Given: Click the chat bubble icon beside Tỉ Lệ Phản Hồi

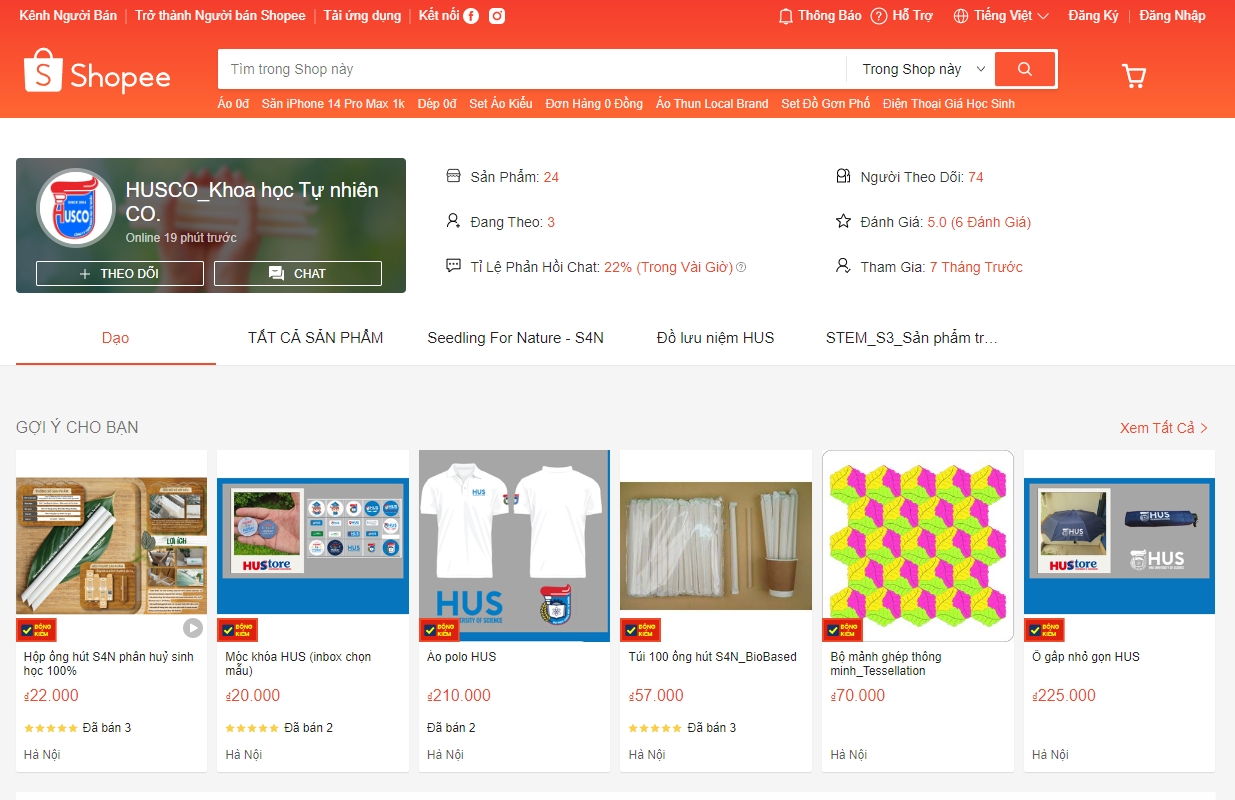Looking at the screenshot, I should 453,267.
